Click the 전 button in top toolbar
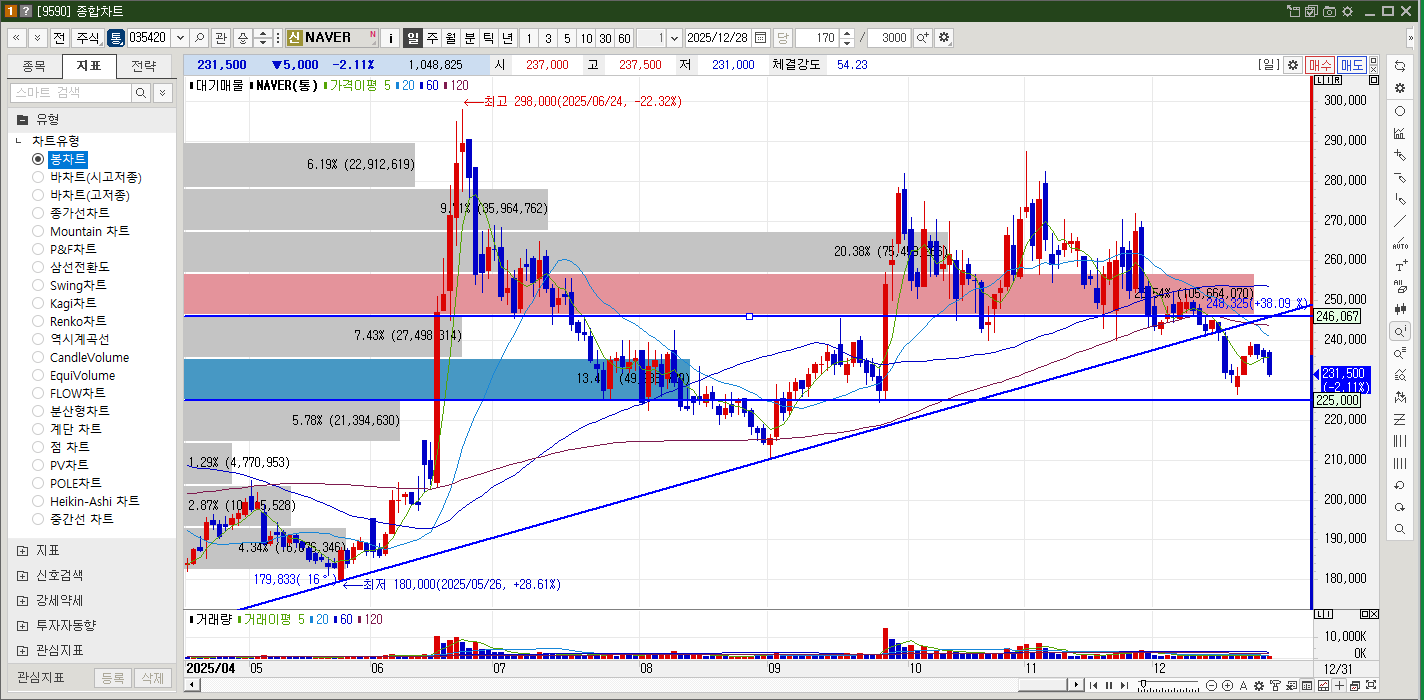The image size is (1424, 700). tap(59, 38)
